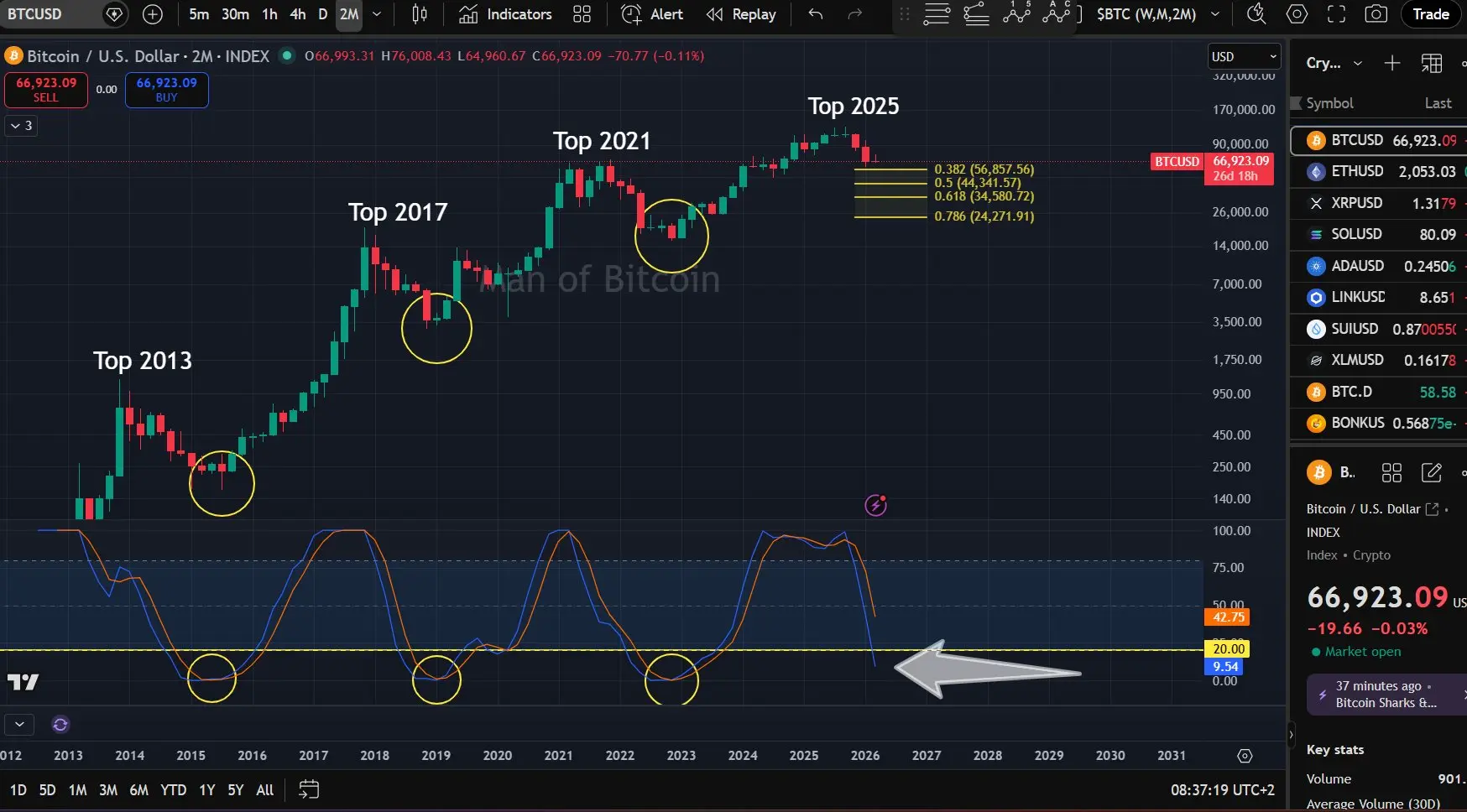Select the 2M timeframe
This screenshot has width=1467, height=812.
click(x=349, y=14)
